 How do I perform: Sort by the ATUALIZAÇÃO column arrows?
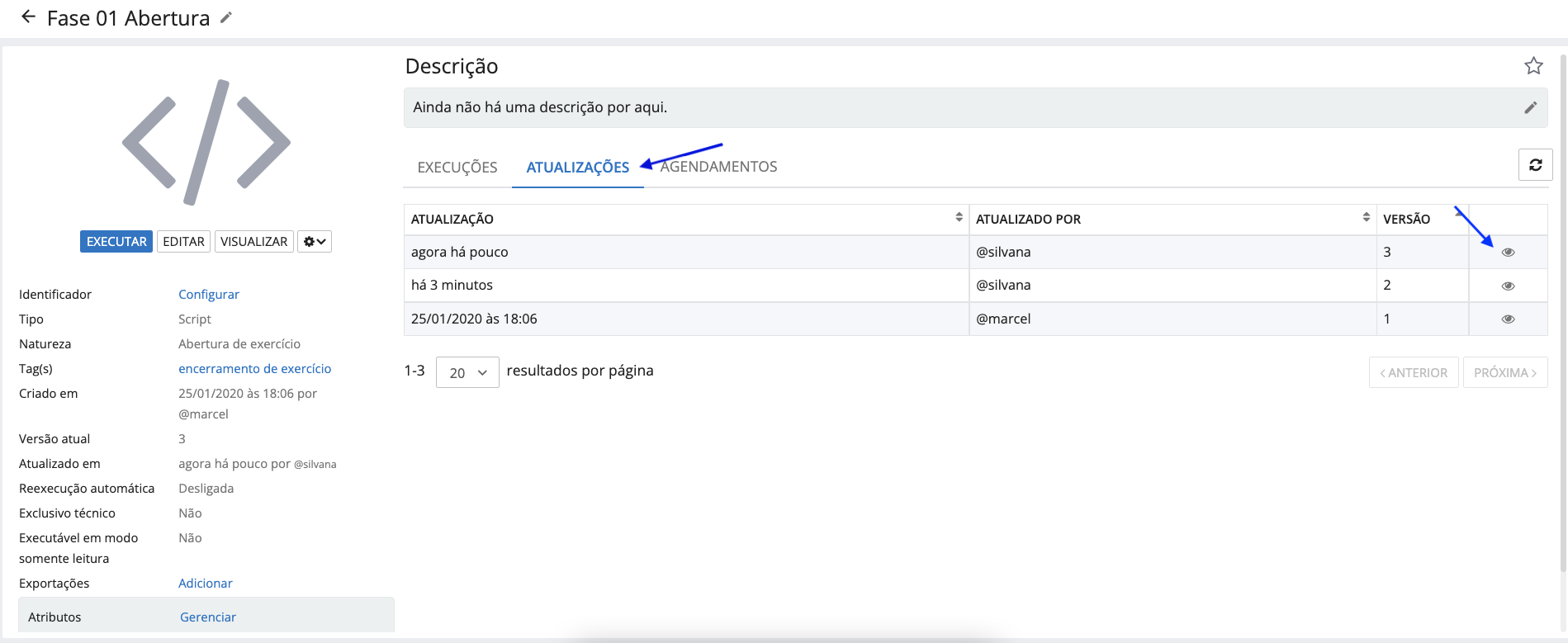[959, 217]
